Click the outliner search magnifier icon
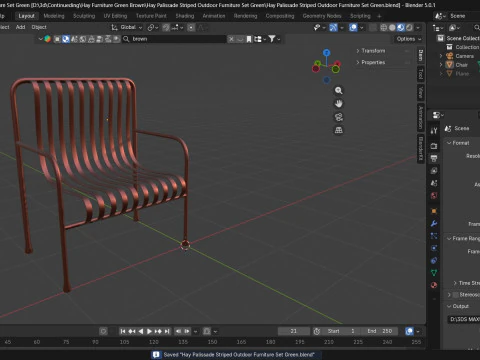The image size is (480, 360). point(477,28)
